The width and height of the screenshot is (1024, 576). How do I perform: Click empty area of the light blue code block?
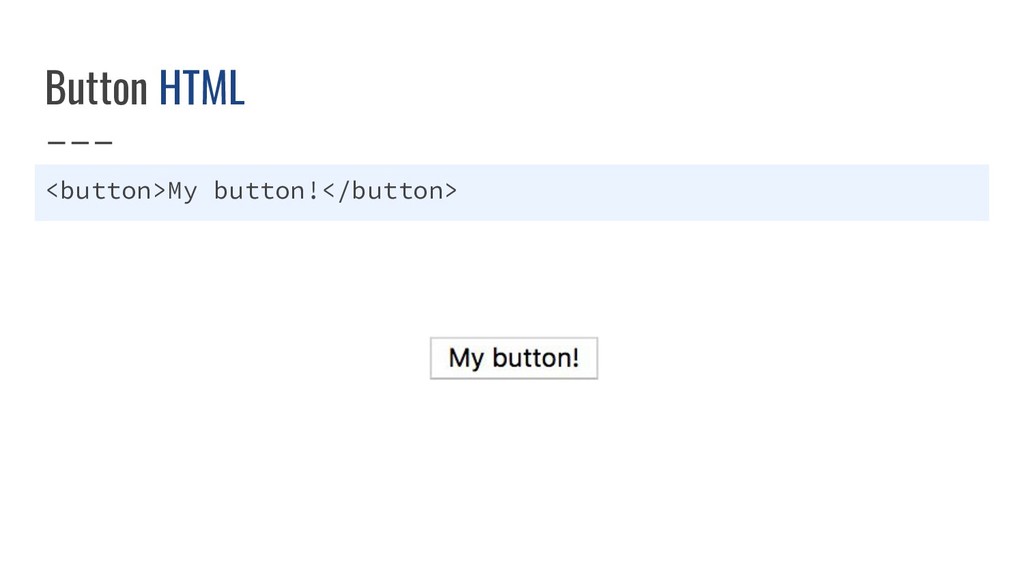pyautogui.click(x=718, y=193)
